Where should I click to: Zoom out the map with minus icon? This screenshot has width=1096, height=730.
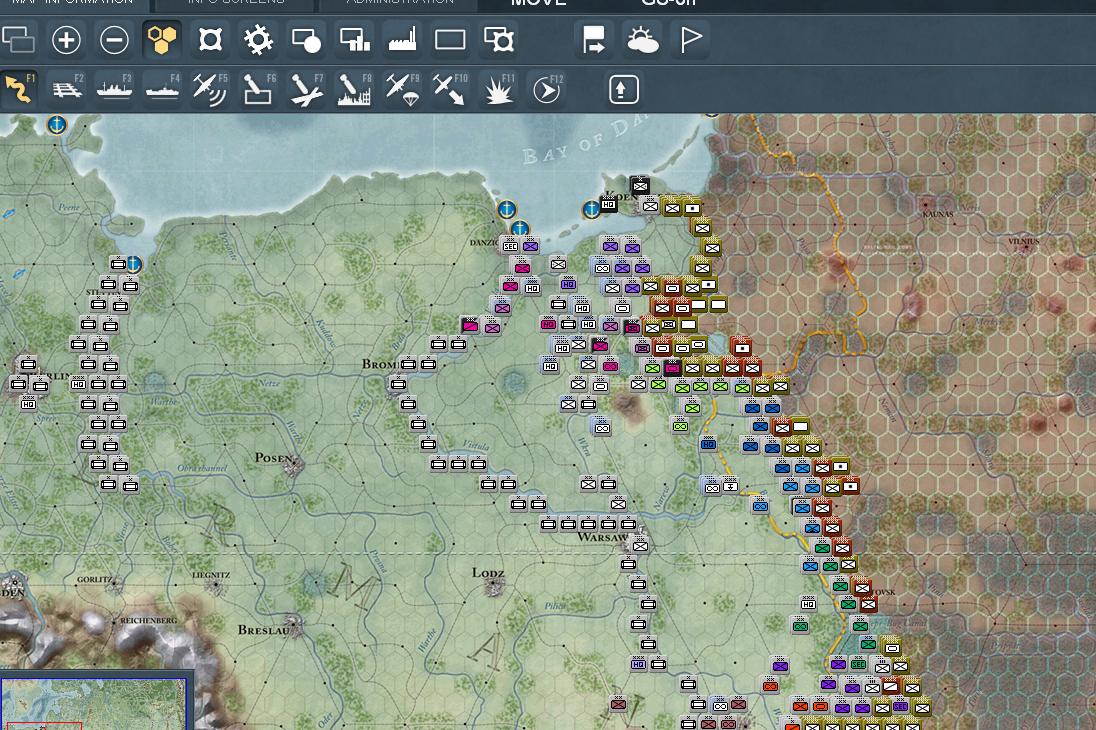[x=114, y=39]
